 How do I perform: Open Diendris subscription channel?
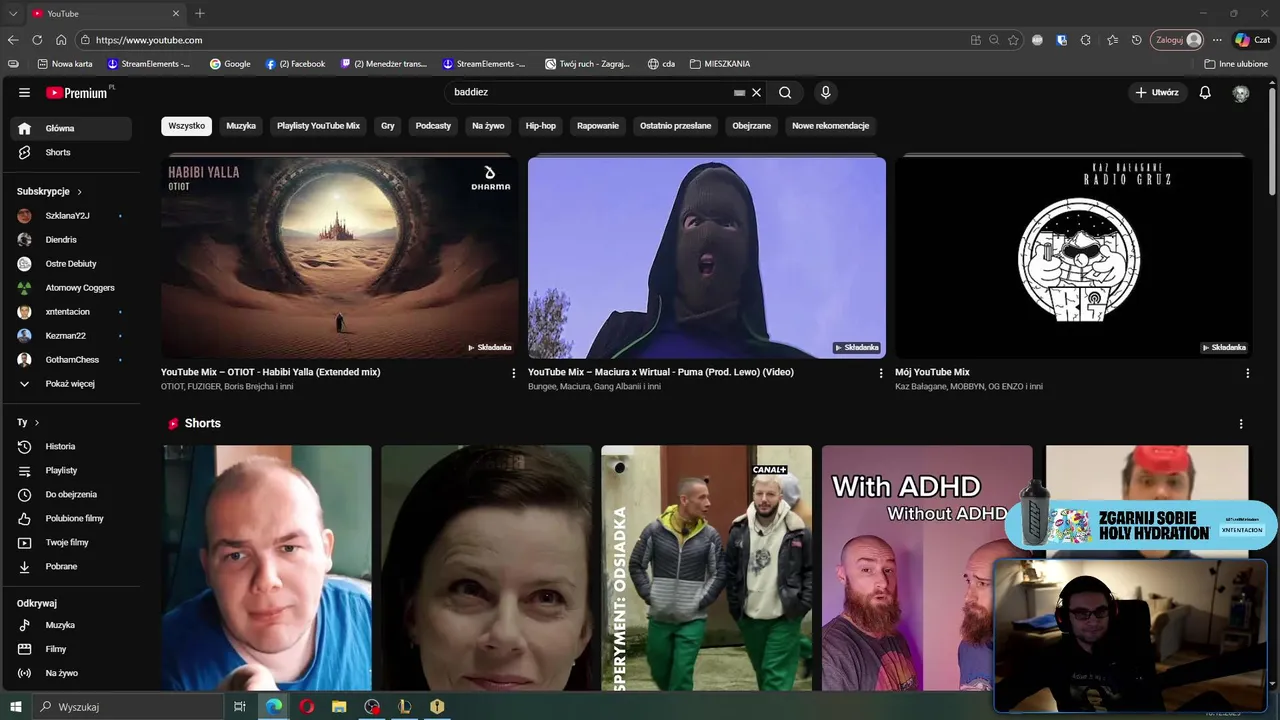tap(70, 239)
